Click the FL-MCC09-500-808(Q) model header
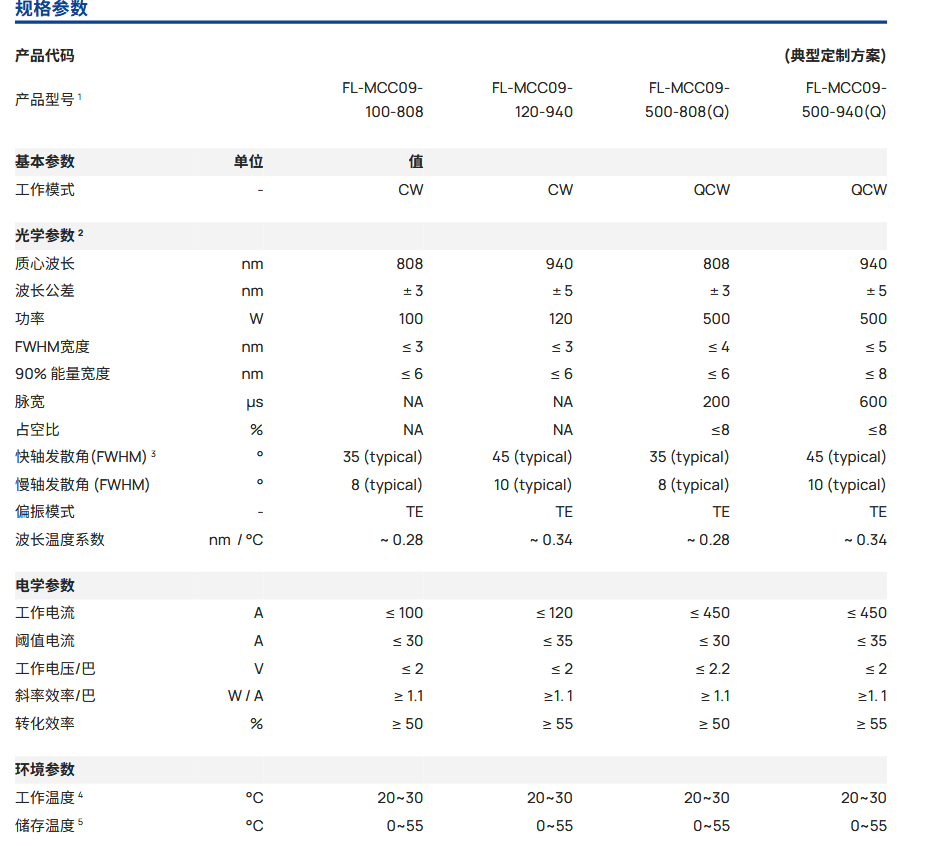This screenshot has width=927, height=846. [x=688, y=99]
